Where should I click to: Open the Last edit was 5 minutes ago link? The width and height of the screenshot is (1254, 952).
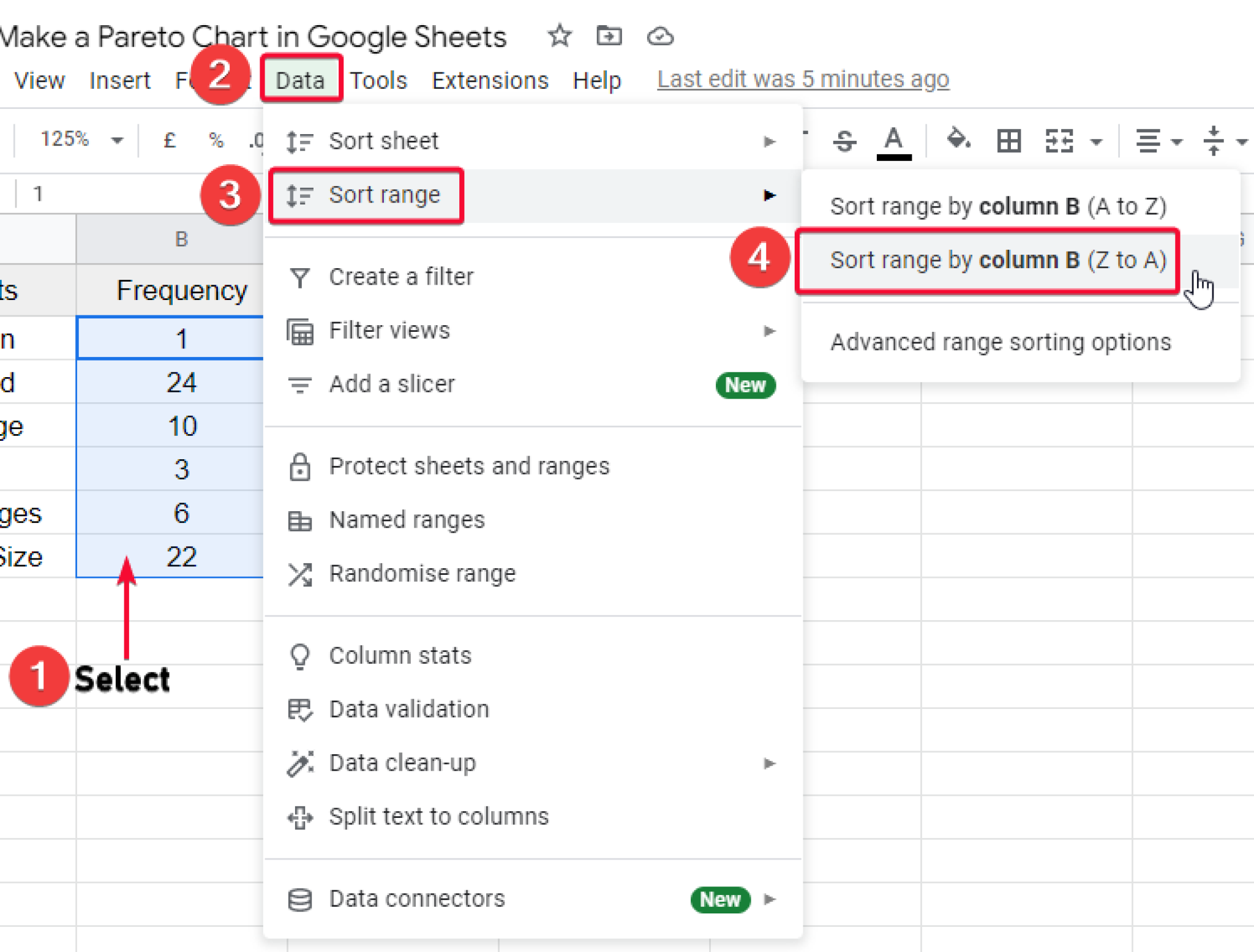pyautogui.click(x=803, y=79)
